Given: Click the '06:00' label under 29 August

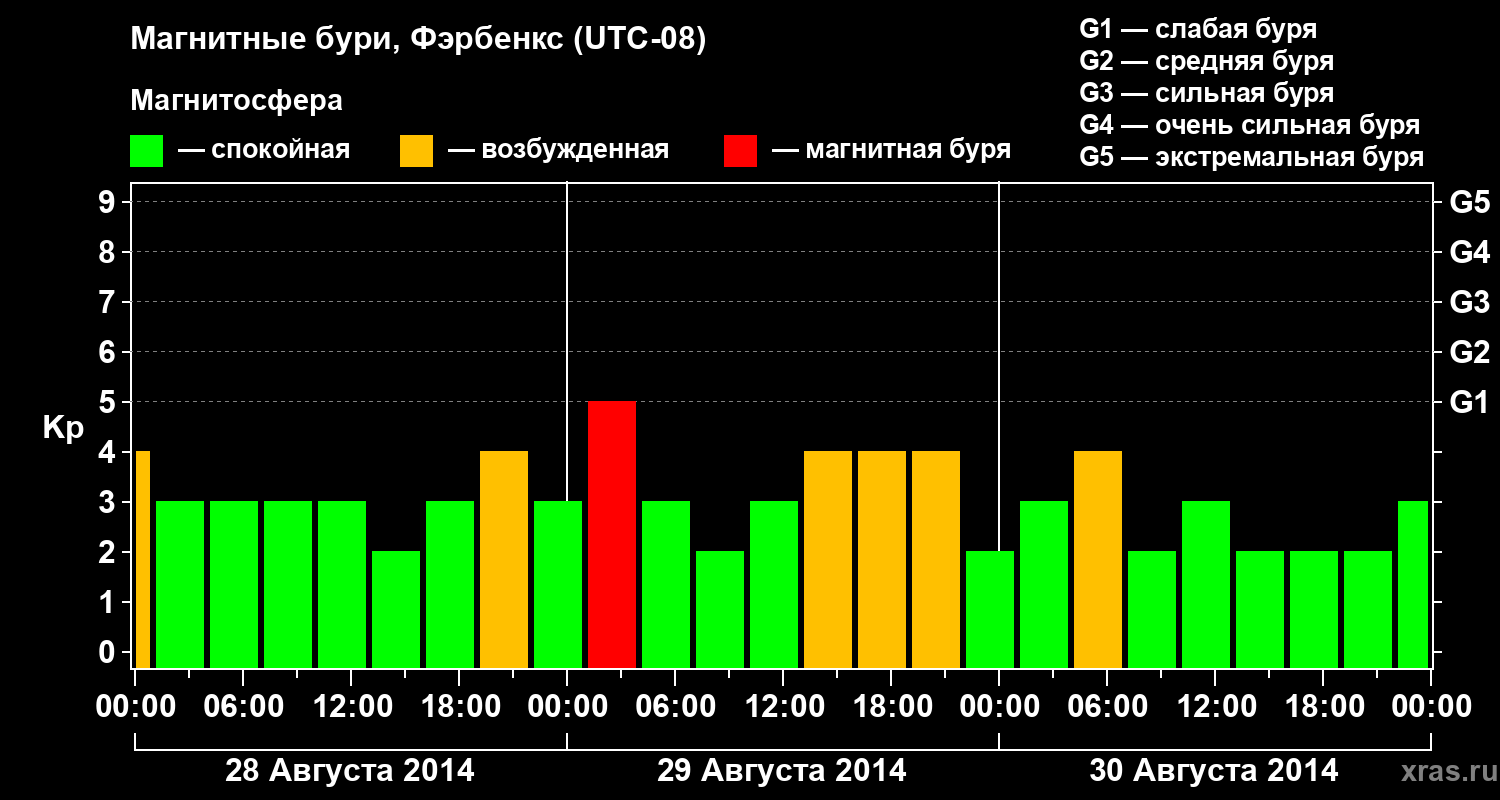Looking at the screenshot, I should tap(675, 707).
